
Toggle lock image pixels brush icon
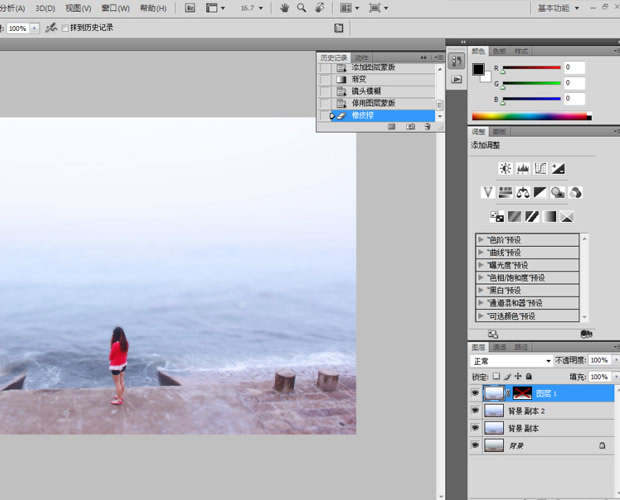[x=507, y=376]
